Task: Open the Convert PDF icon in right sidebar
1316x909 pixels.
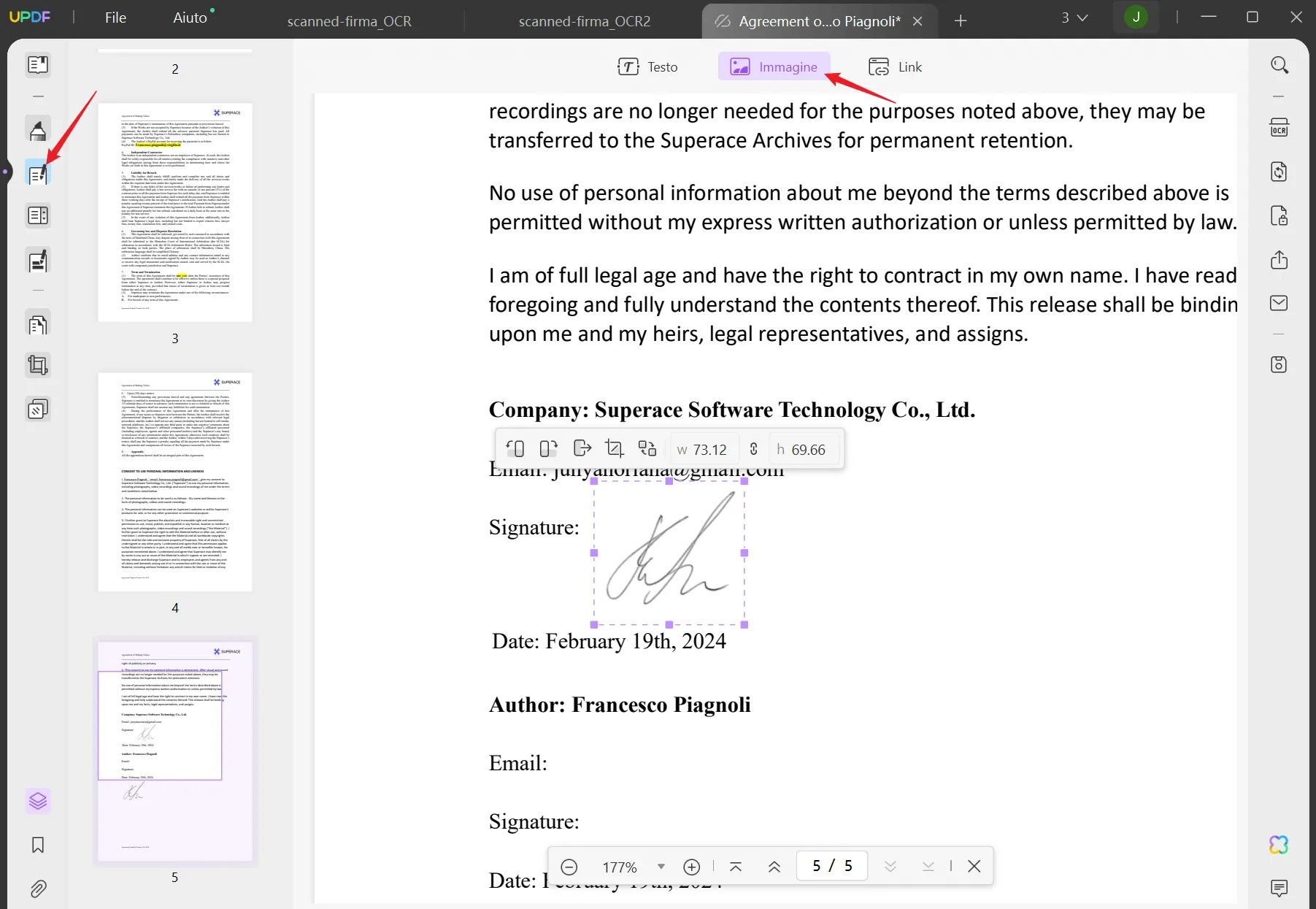Action: (x=1279, y=172)
